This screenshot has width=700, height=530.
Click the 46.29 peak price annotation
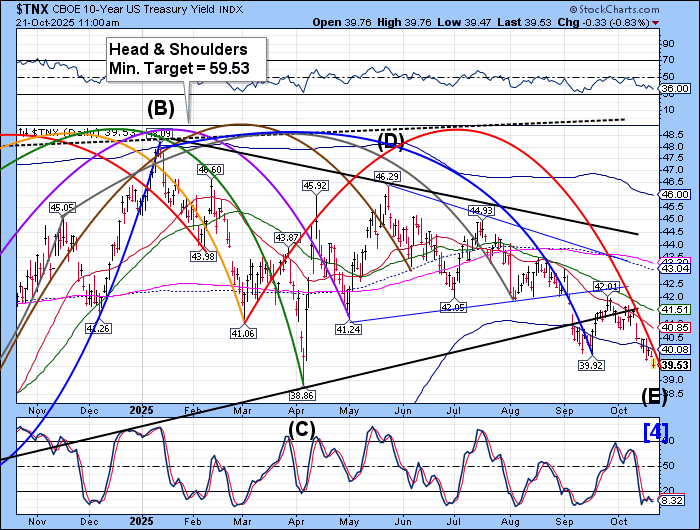(x=388, y=176)
